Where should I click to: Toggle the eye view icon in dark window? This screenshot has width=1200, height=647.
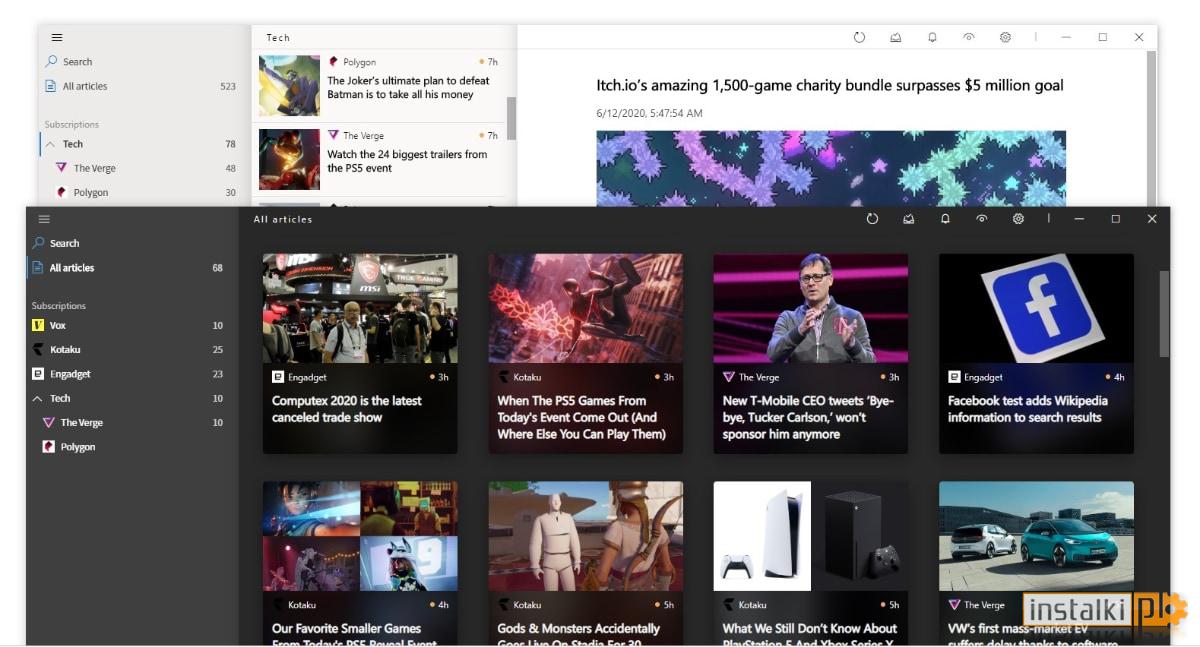[x=982, y=219]
